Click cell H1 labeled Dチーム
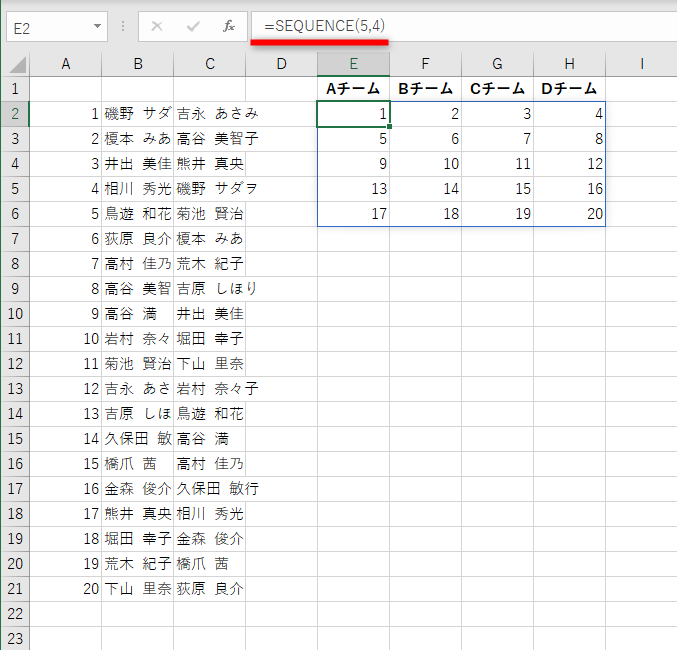677x650 pixels. click(x=569, y=89)
